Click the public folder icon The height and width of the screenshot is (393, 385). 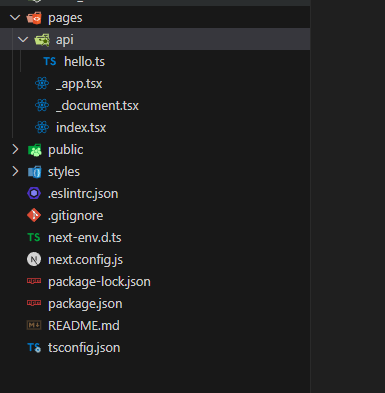[x=34, y=150]
